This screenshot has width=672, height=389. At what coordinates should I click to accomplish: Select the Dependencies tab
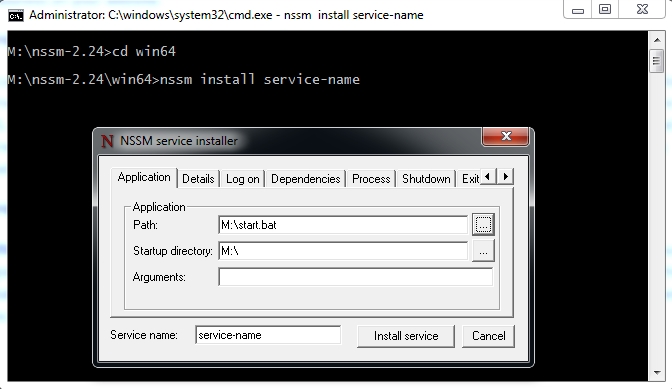pyautogui.click(x=306, y=179)
